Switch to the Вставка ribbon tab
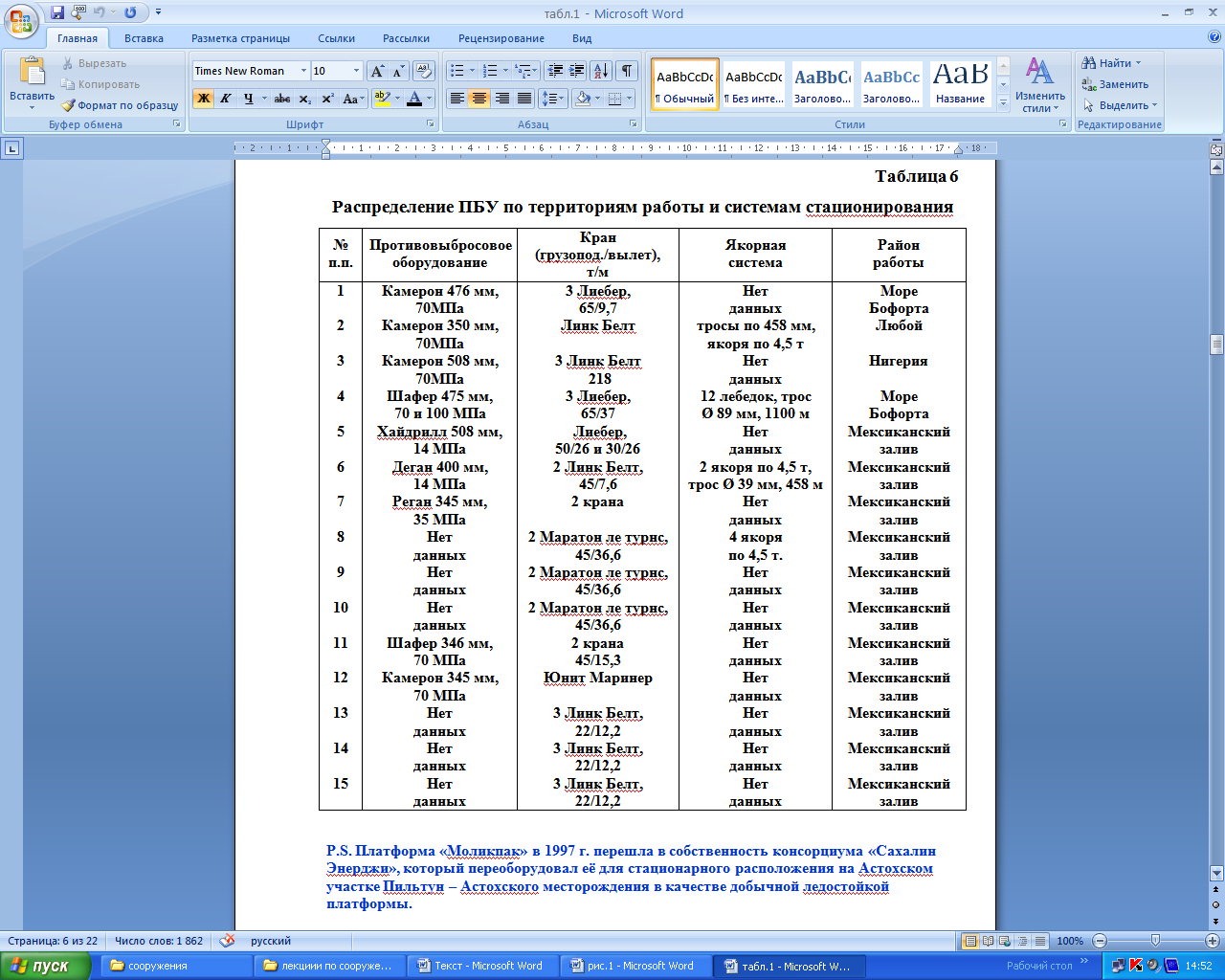Image resolution: width=1225 pixels, height=980 pixels. [x=144, y=38]
